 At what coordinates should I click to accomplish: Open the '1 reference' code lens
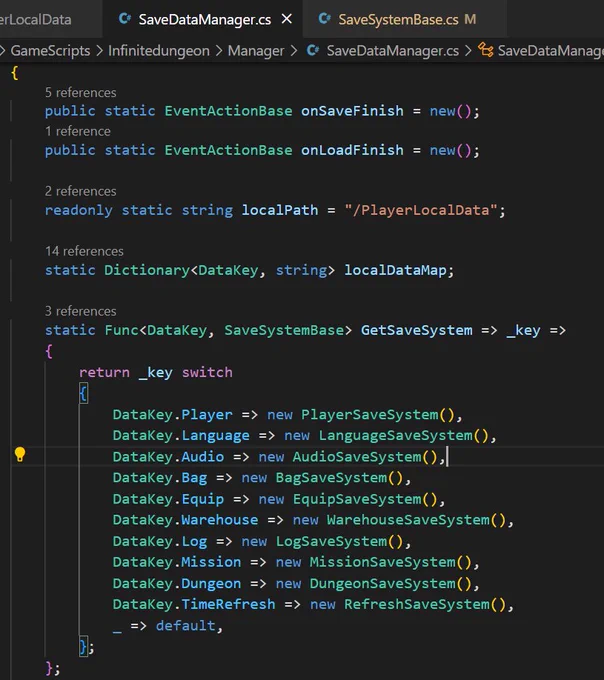click(78, 131)
